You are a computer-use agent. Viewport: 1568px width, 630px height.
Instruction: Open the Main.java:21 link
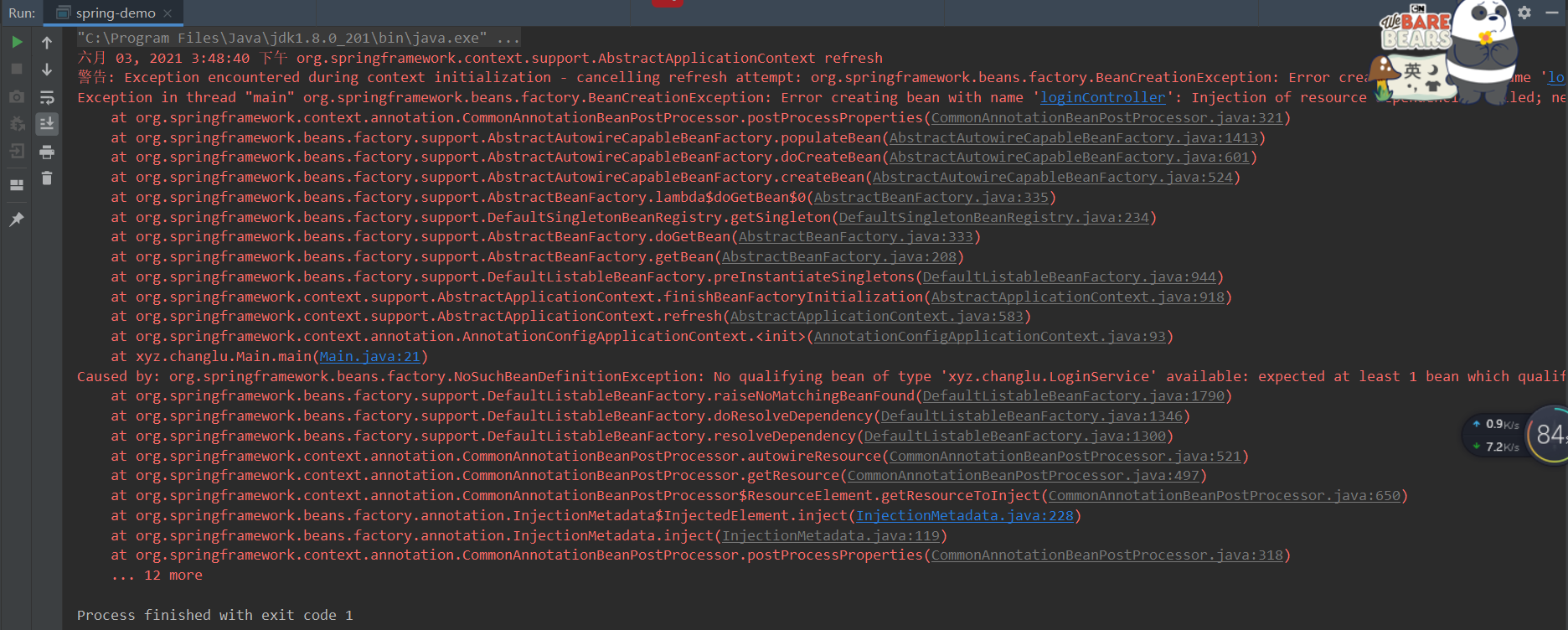pos(369,356)
